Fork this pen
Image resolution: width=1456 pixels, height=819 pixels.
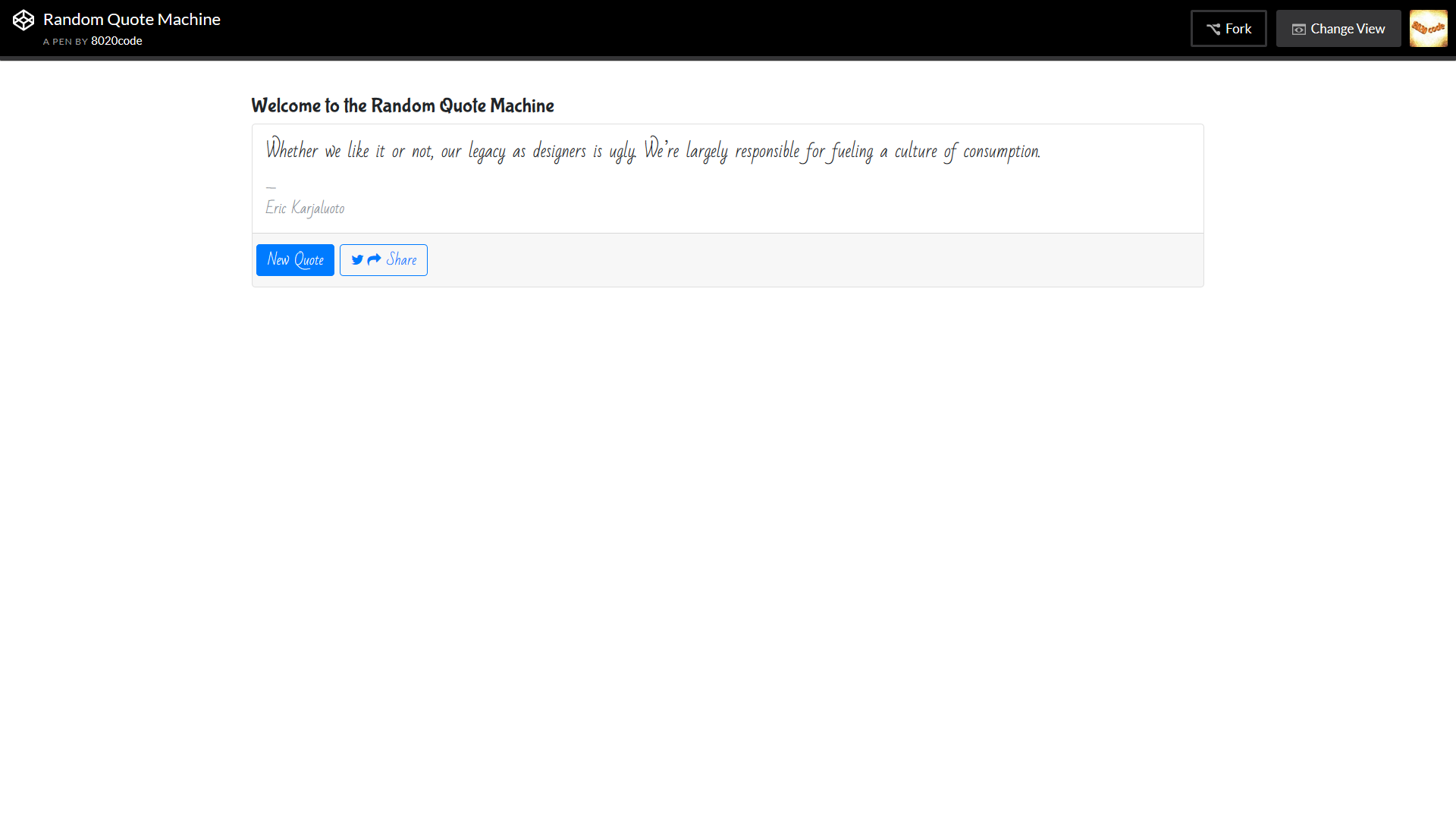1228,29
